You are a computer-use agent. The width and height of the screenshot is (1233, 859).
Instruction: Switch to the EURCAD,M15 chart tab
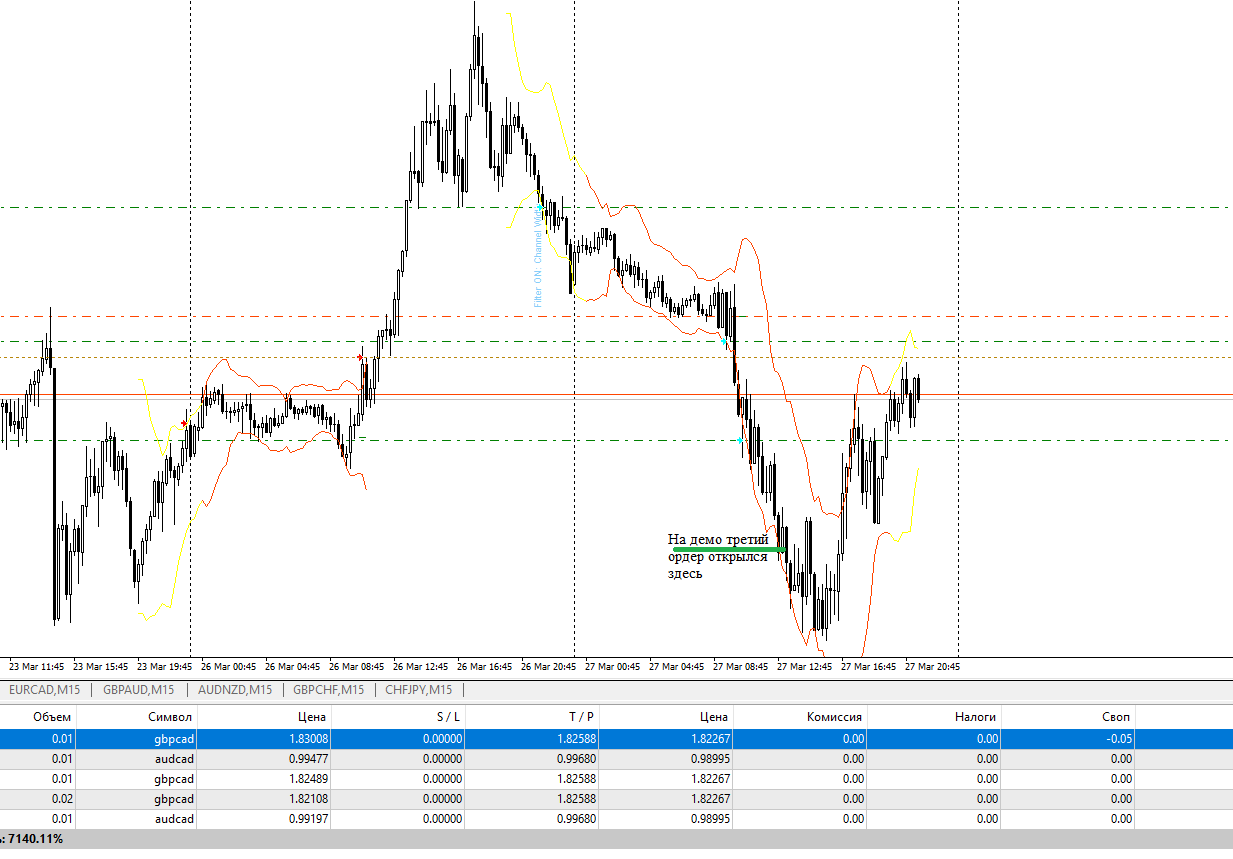[45, 689]
